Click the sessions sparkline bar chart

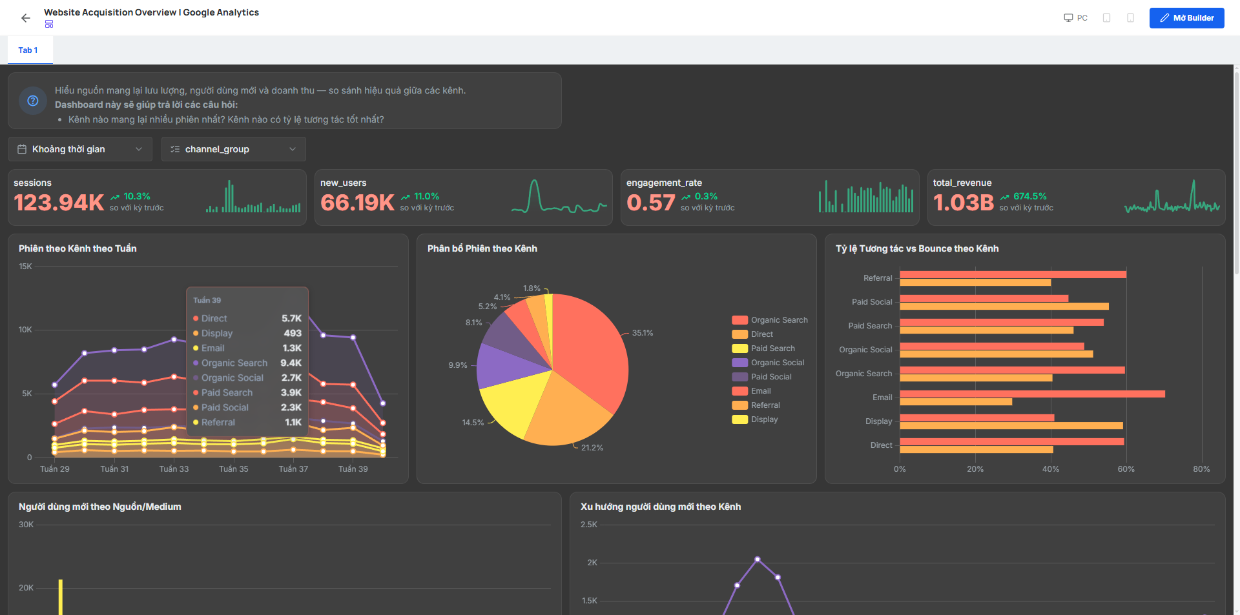coord(254,197)
